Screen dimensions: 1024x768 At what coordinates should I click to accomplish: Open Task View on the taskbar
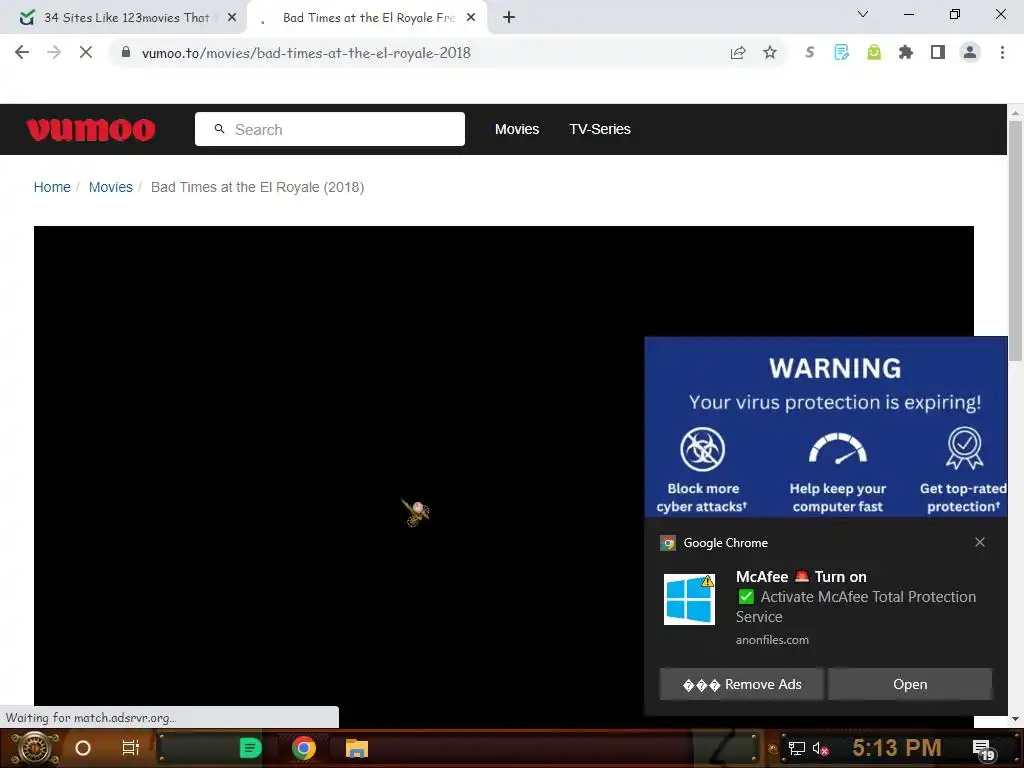point(131,748)
